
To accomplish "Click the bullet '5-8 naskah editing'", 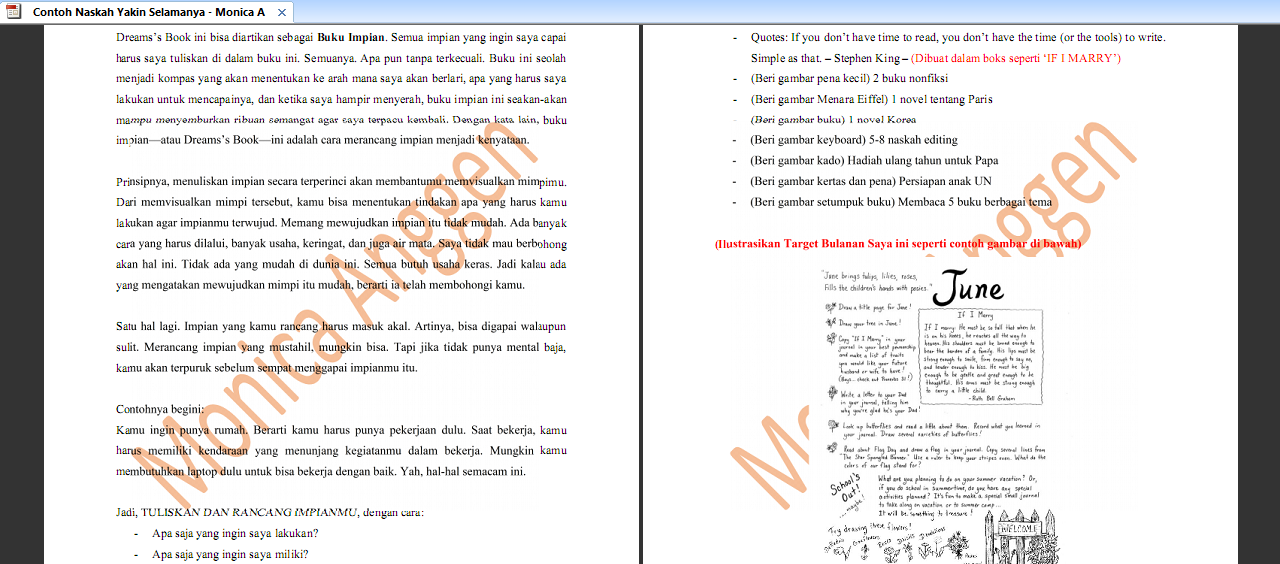I will pyautogui.click(x=911, y=140).
